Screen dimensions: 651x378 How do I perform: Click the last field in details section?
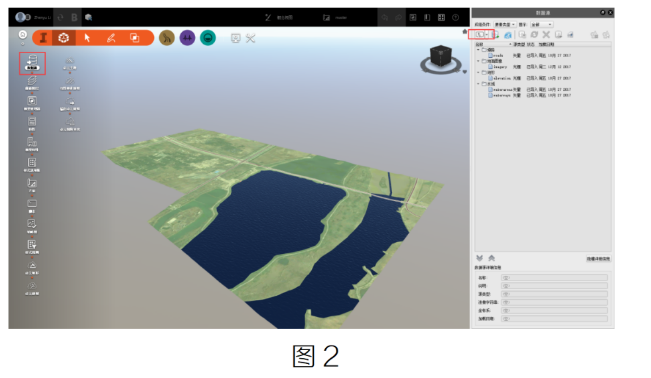pos(554,319)
